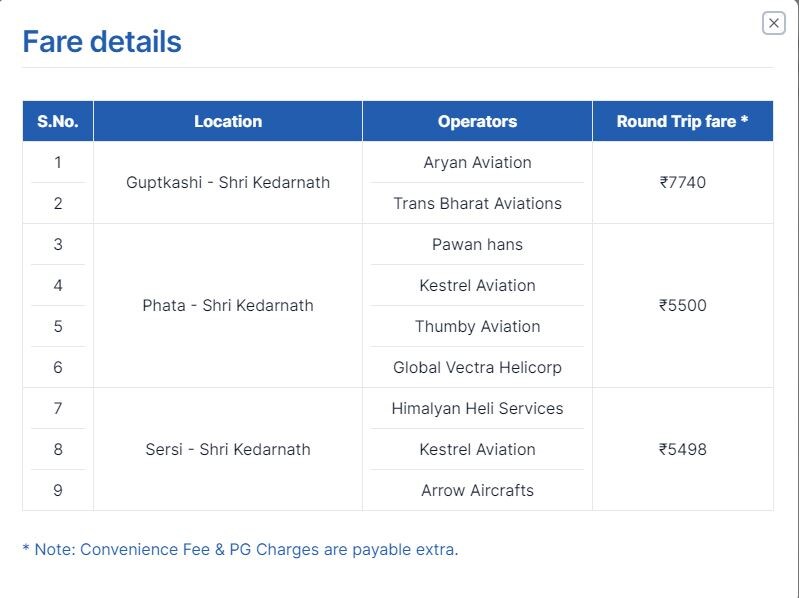Click the S.No. column header

click(58, 121)
